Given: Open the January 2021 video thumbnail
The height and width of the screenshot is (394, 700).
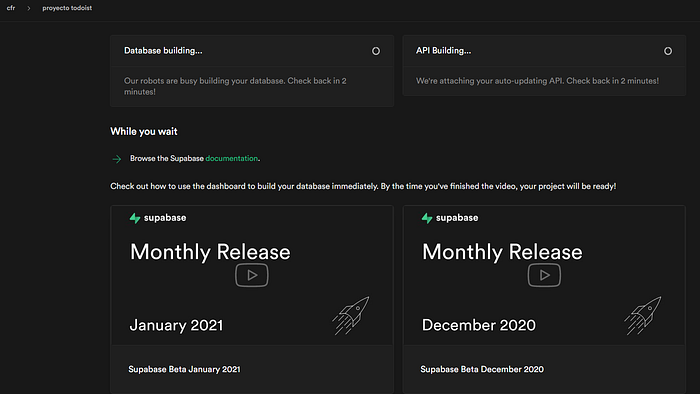Looking at the screenshot, I should tap(252, 275).
